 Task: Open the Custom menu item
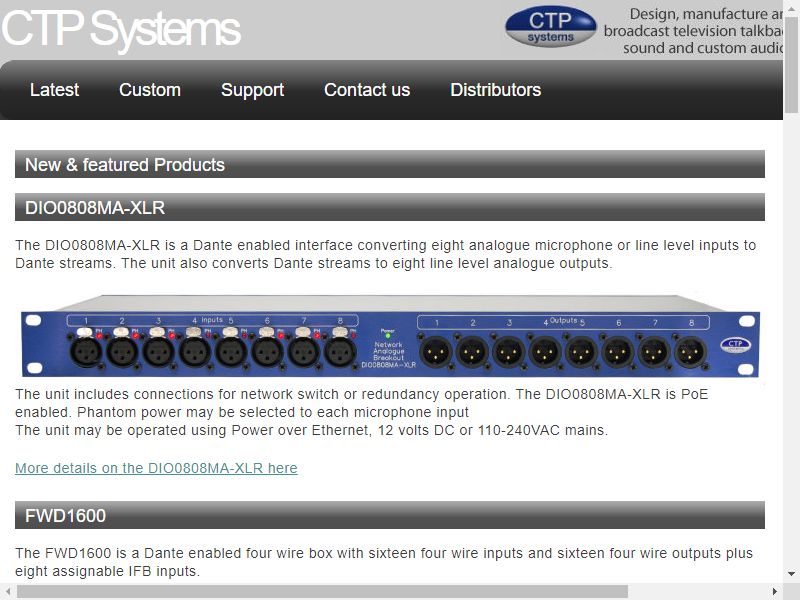tap(150, 90)
